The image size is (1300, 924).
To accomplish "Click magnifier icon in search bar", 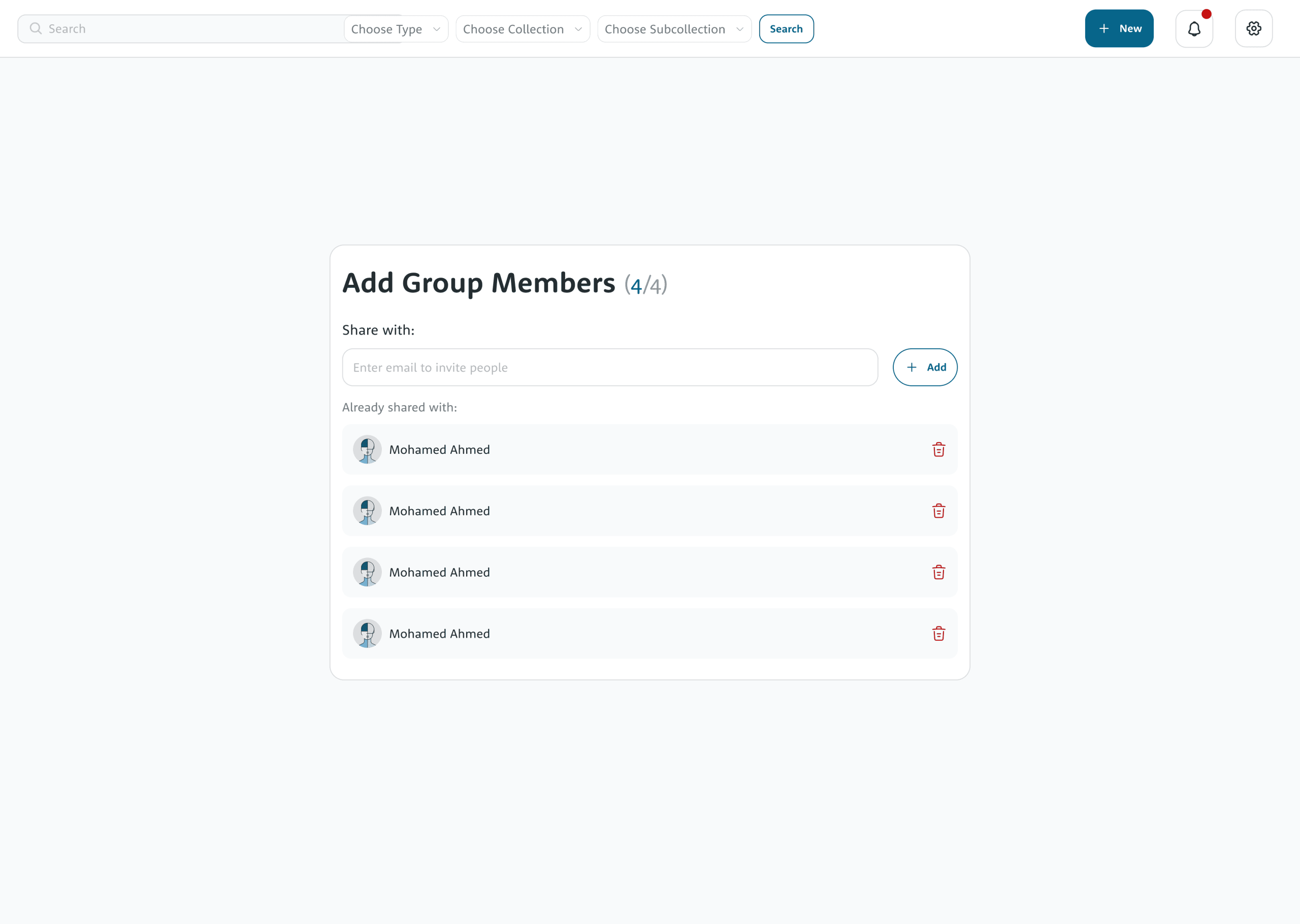I will (x=35, y=28).
